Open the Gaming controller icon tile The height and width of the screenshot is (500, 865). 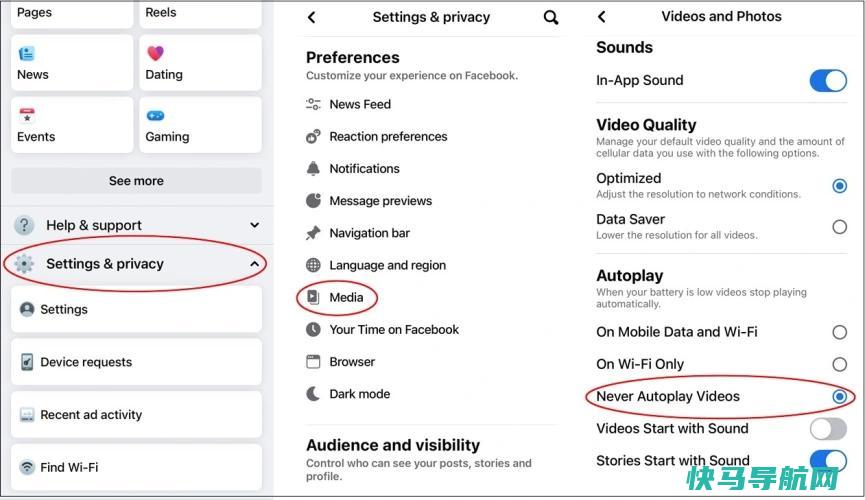tap(200, 125)
